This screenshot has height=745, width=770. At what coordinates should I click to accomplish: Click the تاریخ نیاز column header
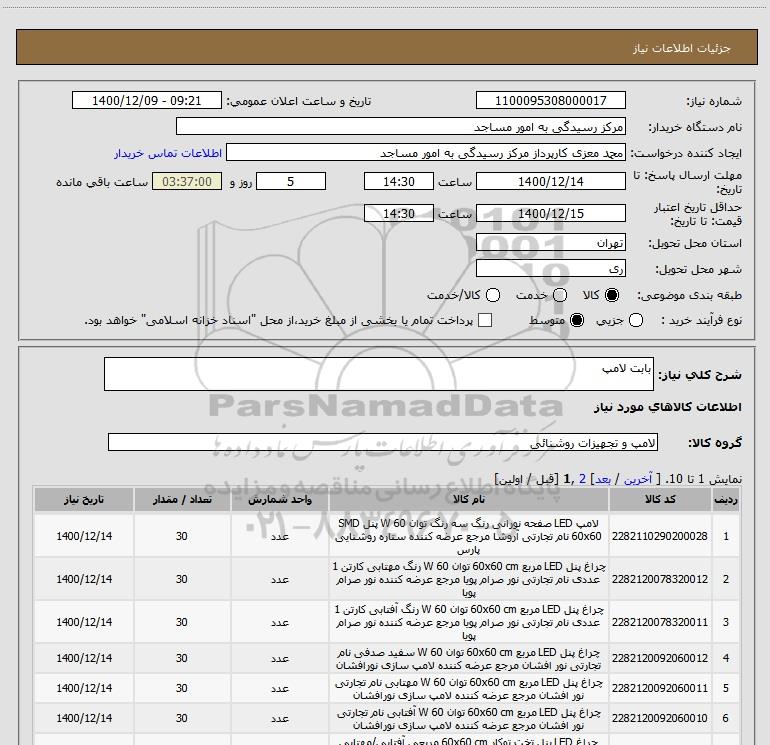[x=84, y=499]
